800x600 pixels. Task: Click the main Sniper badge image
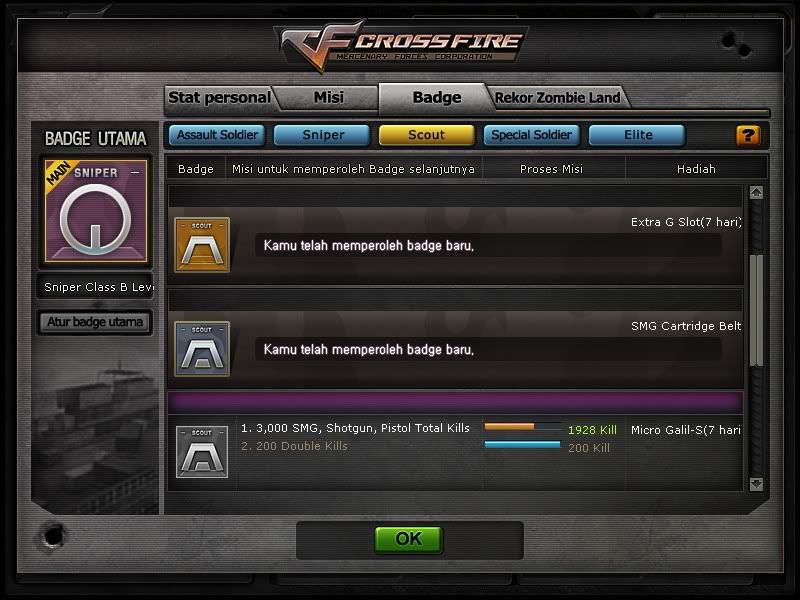coord(96,211)
